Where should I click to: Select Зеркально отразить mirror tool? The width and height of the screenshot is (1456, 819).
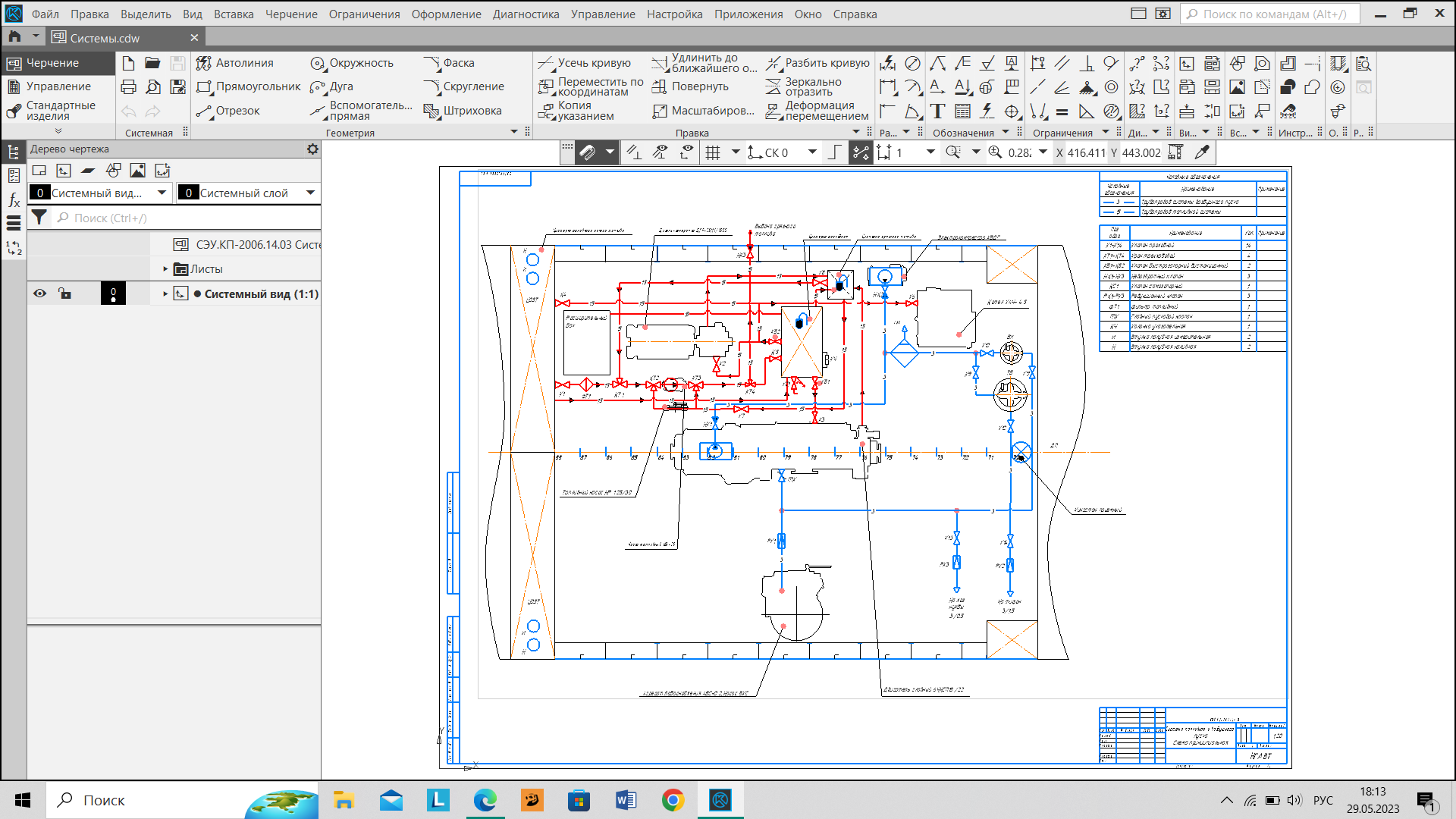coord(804,86)
